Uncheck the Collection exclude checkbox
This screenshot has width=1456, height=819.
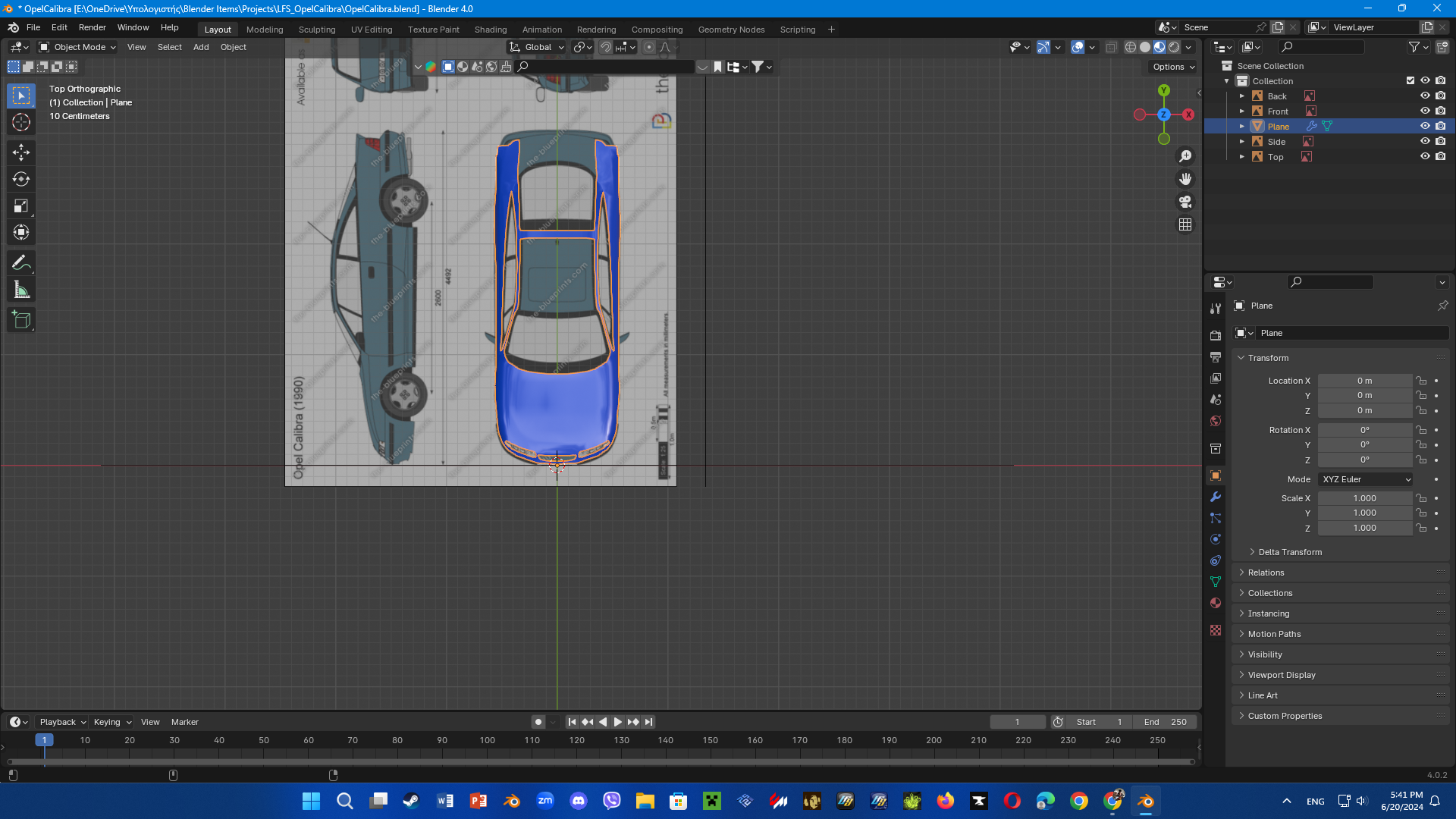[x=1410, y=81]
